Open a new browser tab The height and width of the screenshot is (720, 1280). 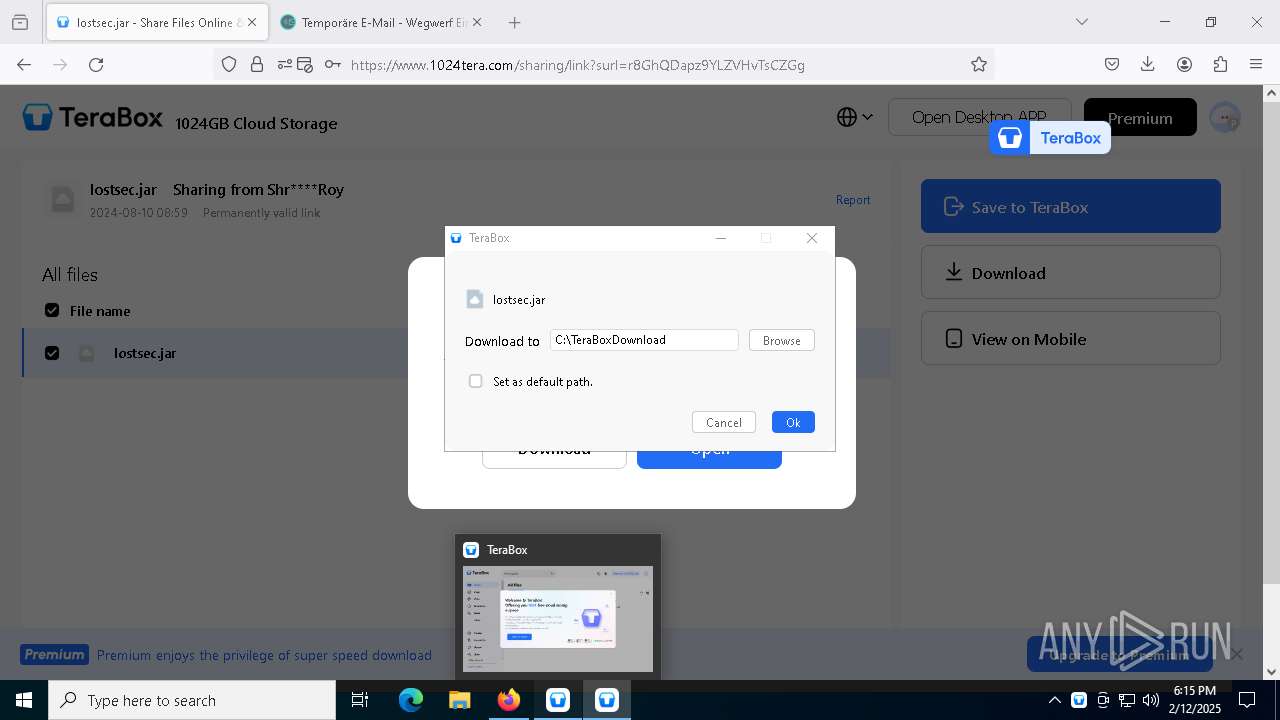pyautogui.click(x=514, y=22)
